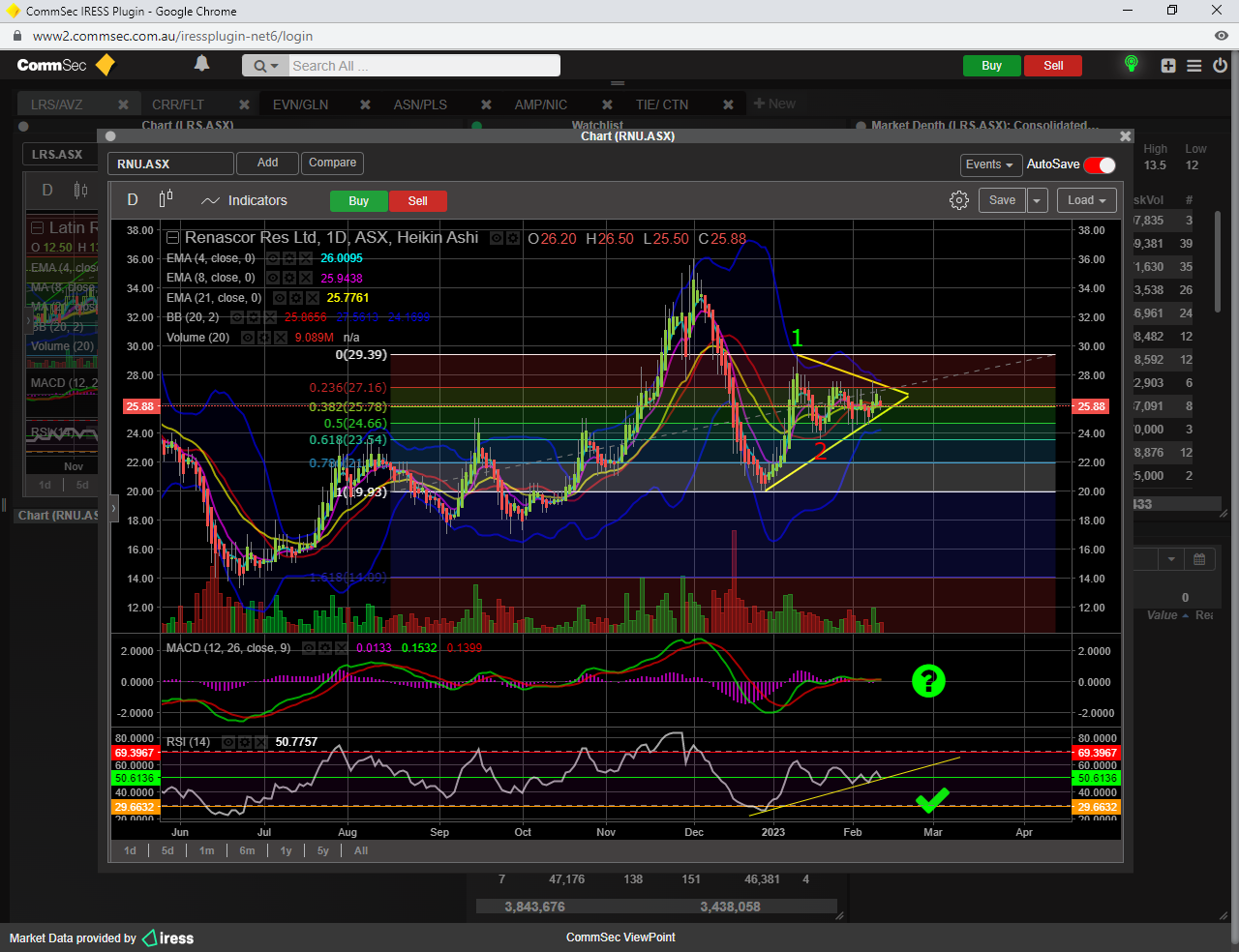The width and height of the screenshot is (1239, 952).
Task: Toggle visibility of Volume (20) indicator
Action: (x=247, y=338)
